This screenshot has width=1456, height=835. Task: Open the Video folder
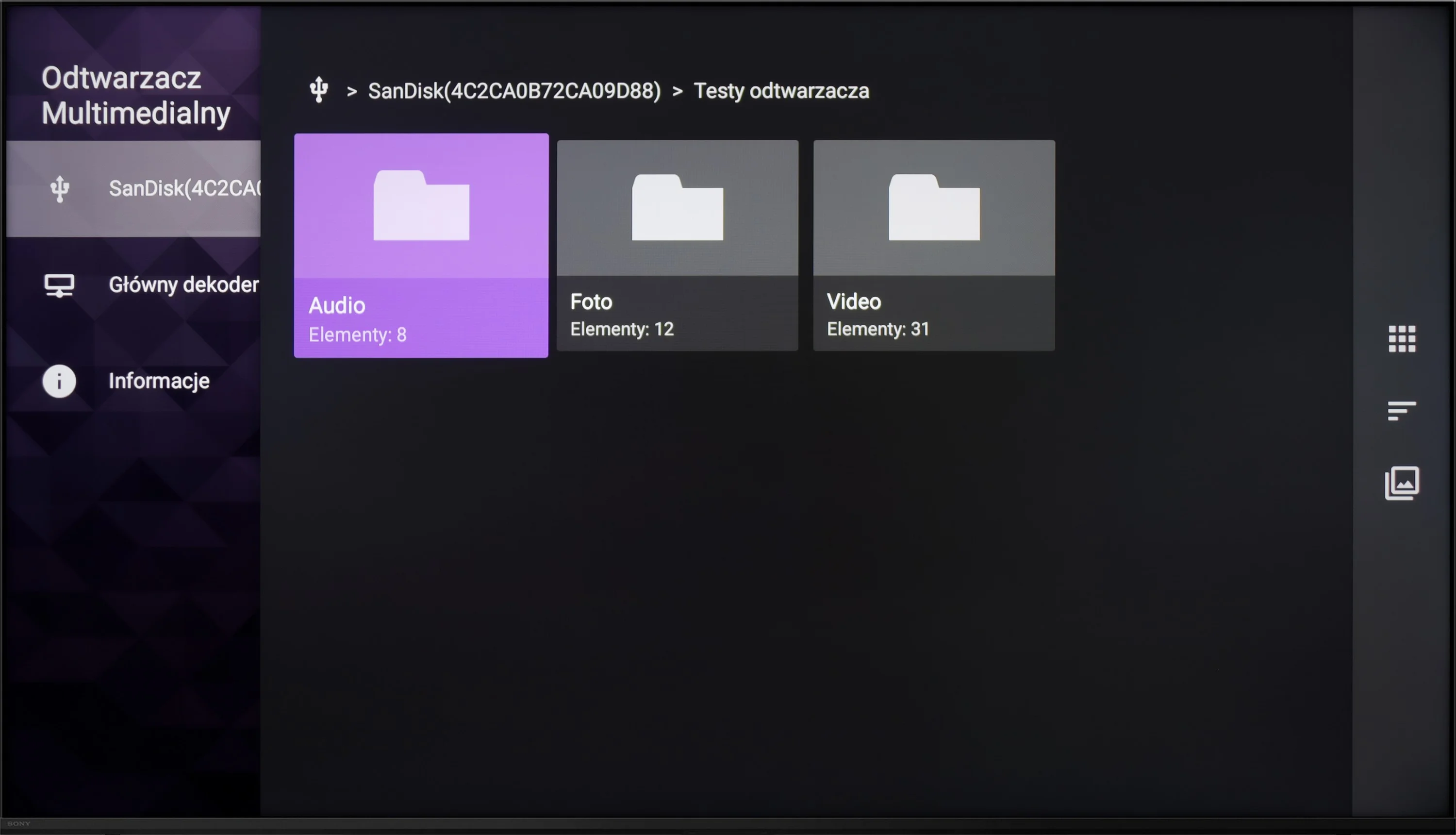coord(934,246)
